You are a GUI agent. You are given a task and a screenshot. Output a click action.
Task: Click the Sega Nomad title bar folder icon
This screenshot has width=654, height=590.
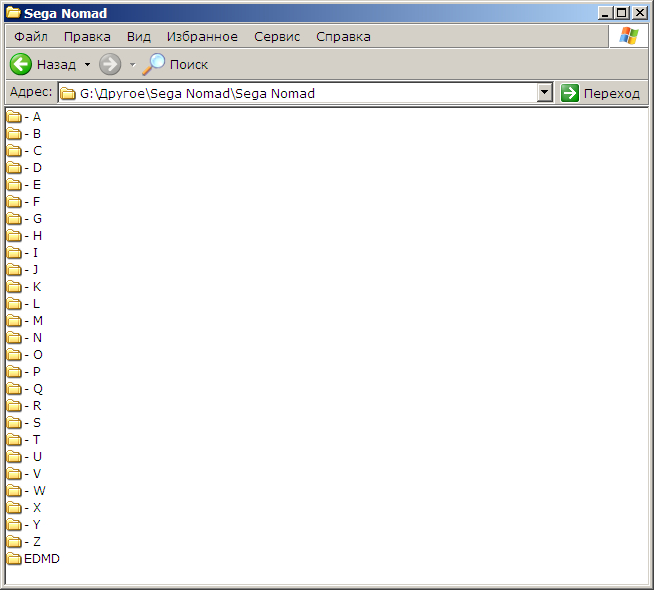tap(14, 13)
